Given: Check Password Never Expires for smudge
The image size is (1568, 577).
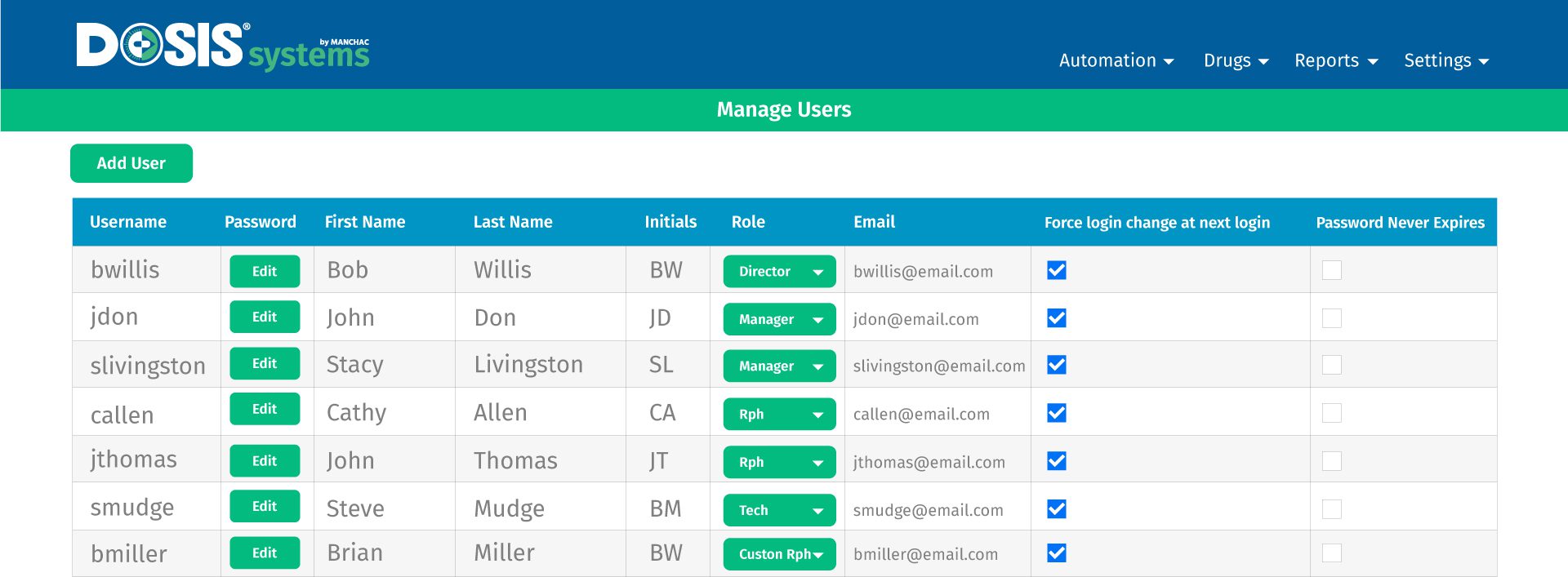Looking at the screenshot, I should click(1332, 509).
